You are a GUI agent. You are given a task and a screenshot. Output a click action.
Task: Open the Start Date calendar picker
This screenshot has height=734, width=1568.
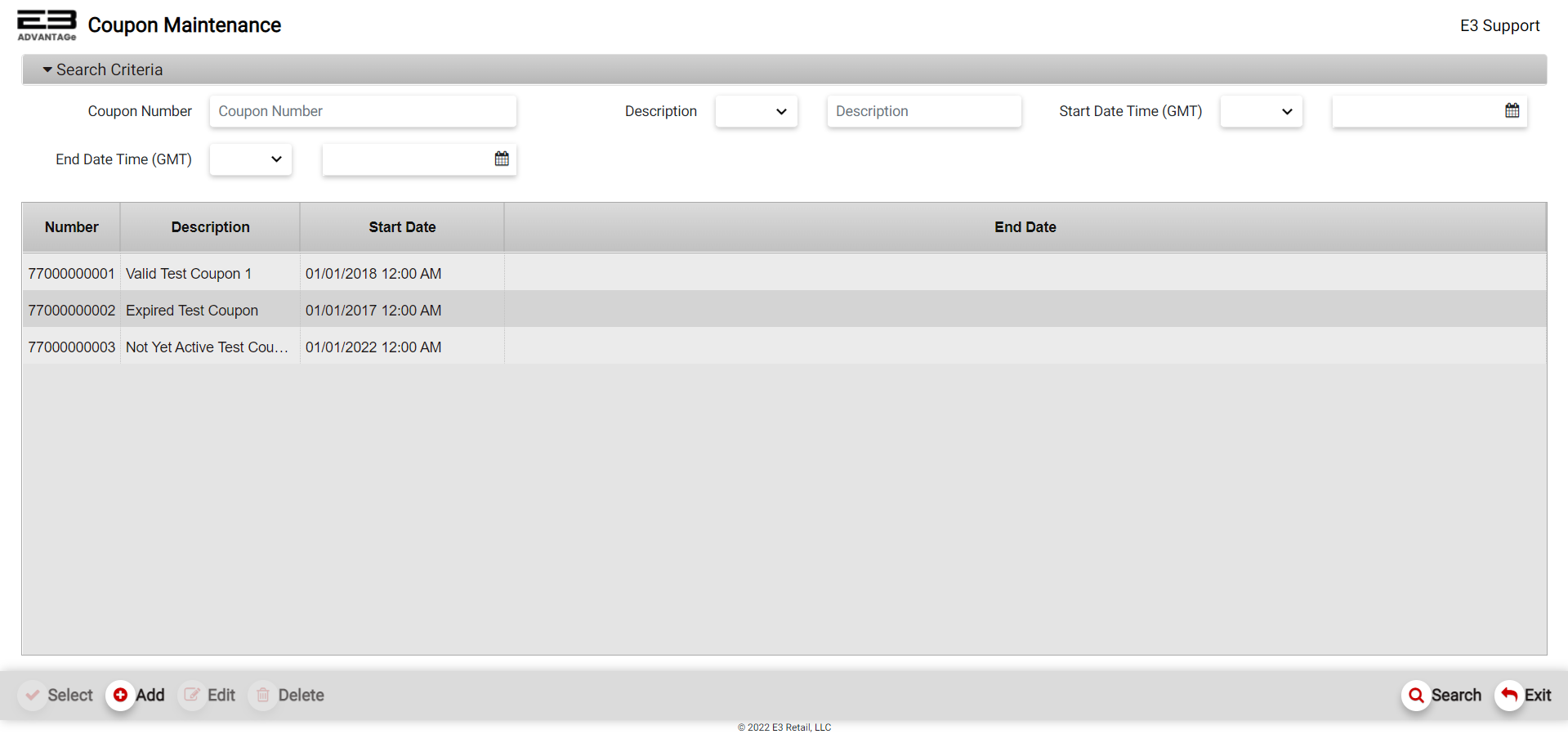pyautogui.click(x=1512, y=110)
